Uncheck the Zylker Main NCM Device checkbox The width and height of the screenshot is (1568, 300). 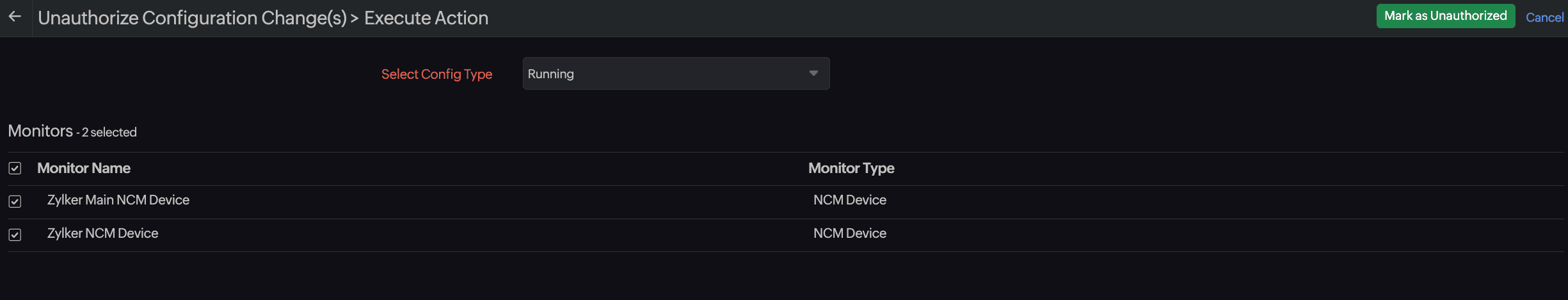15,201
